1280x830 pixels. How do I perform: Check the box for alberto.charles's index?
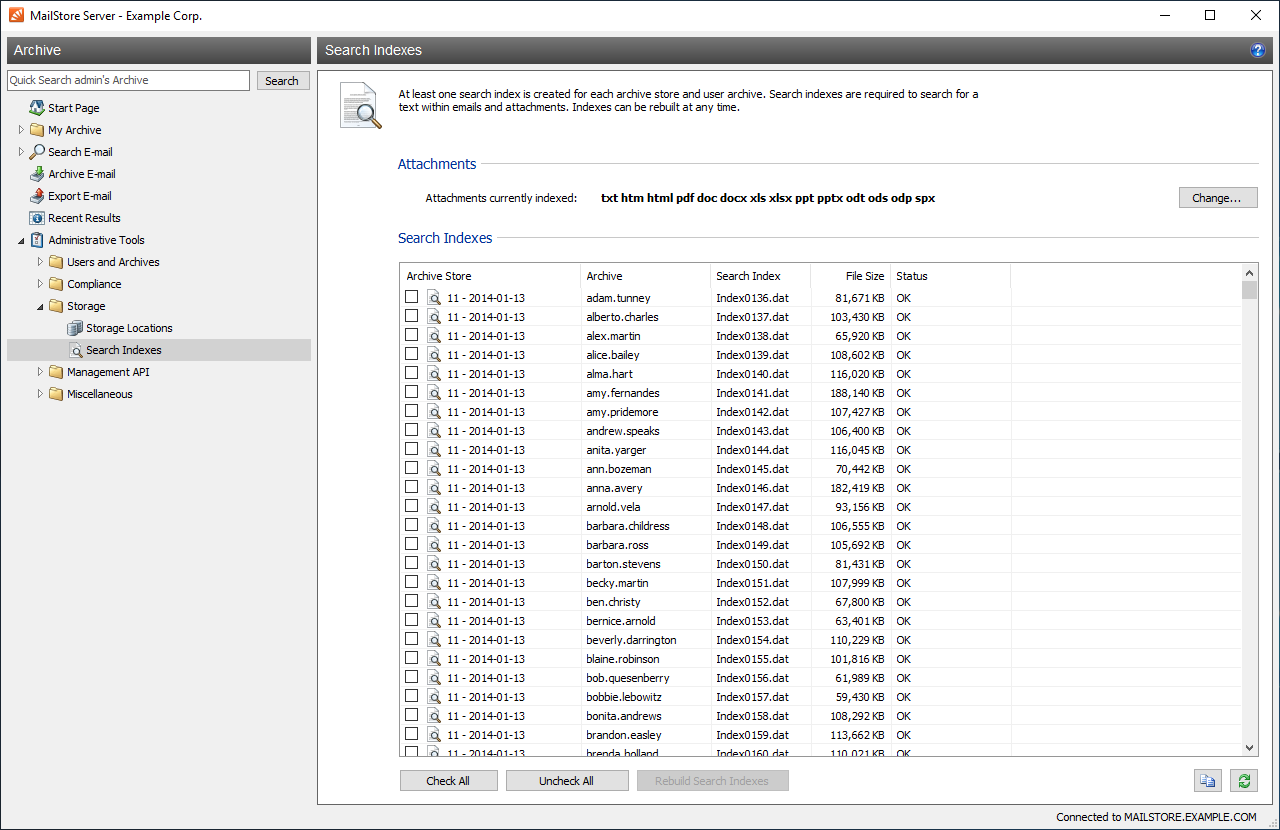(x=411, y=316)
